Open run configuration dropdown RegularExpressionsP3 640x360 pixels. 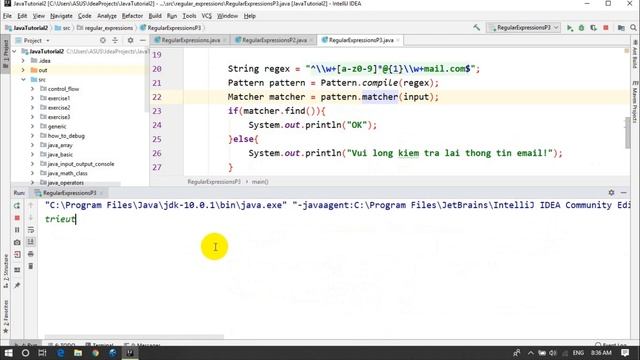click(x=524, y=28)
